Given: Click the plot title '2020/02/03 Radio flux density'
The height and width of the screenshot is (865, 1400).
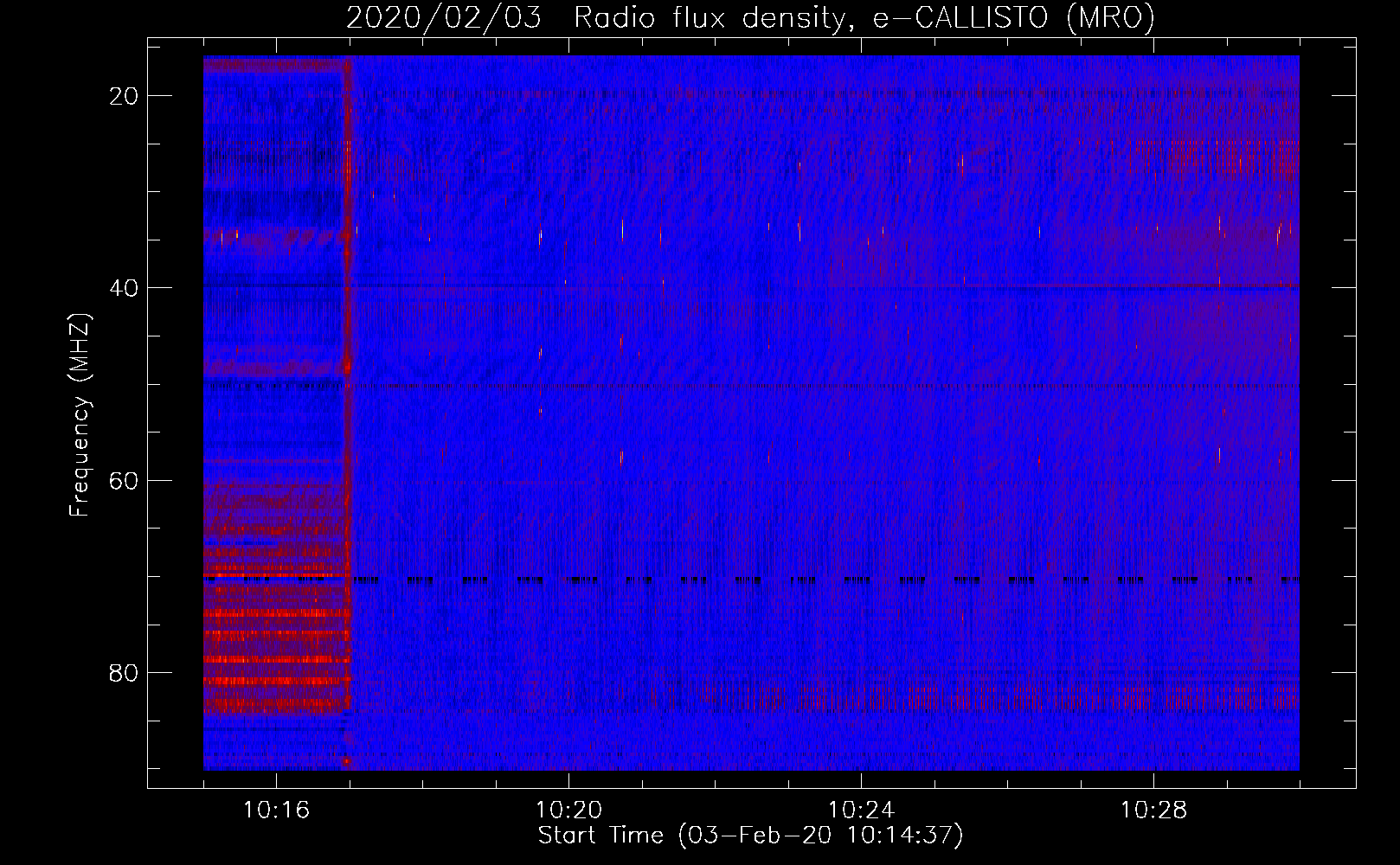Looking at the screenshot, I should point(750,17).
